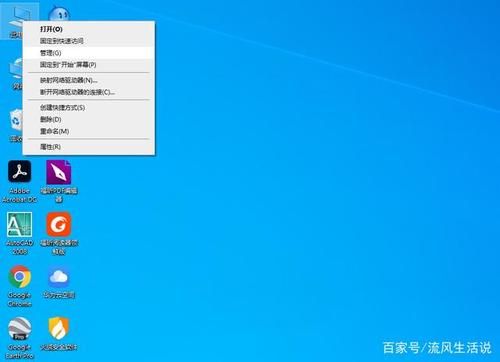This screenshot has height=362, width=500.
Task: Select 固定到快速访问 menu entry
Action: [88, 41]
